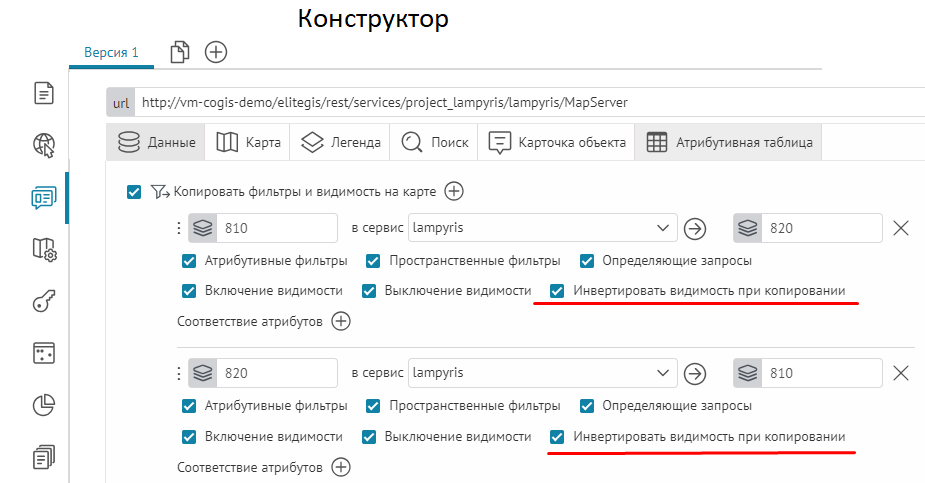Expand the lampyris service dropdown in first rule

tap(662, 229)
